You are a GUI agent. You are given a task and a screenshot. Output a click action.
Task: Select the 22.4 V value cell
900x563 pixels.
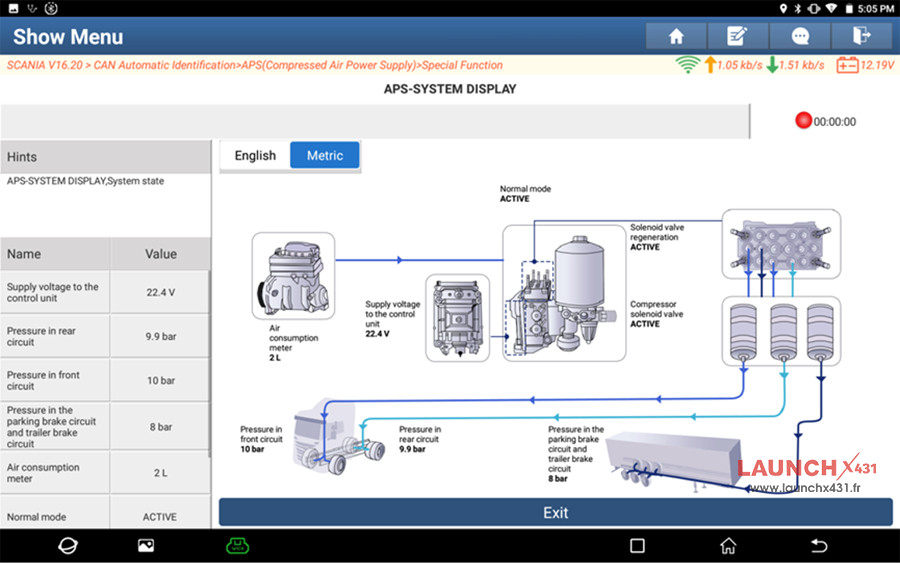click(x=161, y=292)
